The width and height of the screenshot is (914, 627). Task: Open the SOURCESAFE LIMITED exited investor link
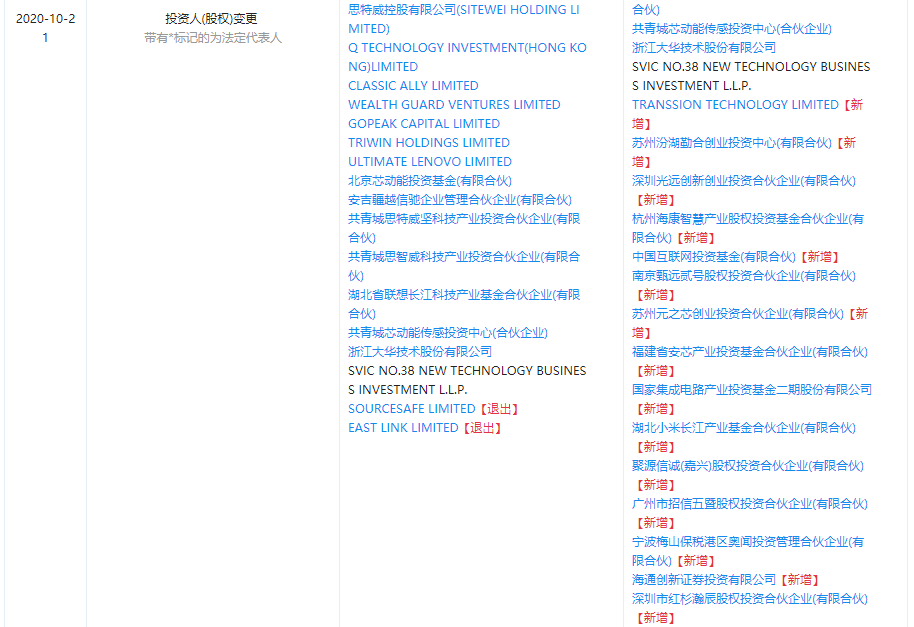pyautogui.click(x=412, y=409)
